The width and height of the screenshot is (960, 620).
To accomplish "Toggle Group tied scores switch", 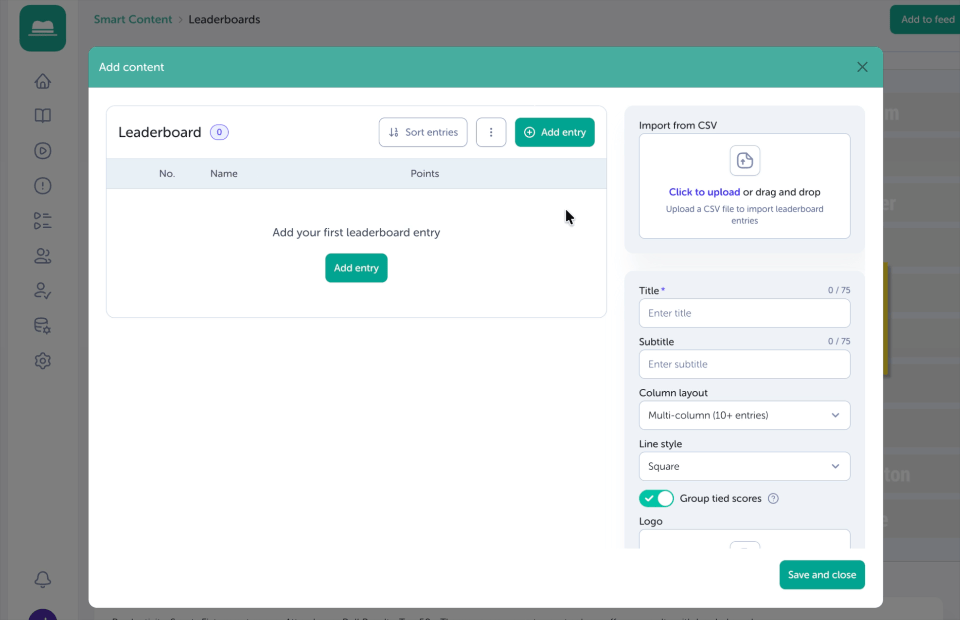I will pyautogui.click(x=656, y=498).
